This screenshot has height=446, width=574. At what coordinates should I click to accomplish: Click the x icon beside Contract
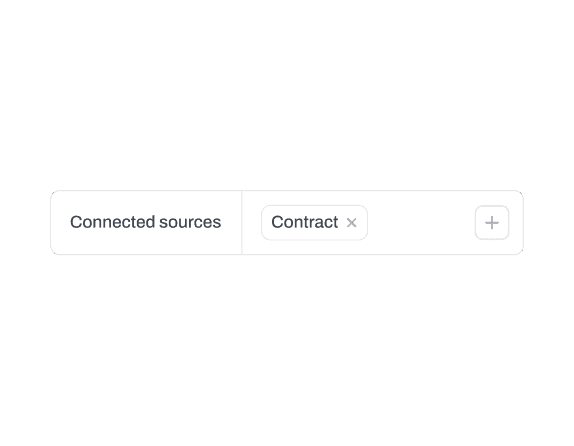tap(351, 223)
